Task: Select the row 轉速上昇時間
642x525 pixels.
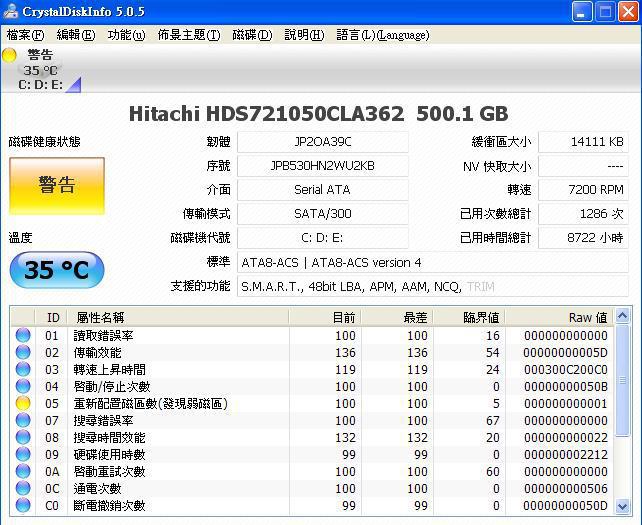Action: [x=312, y=369]
